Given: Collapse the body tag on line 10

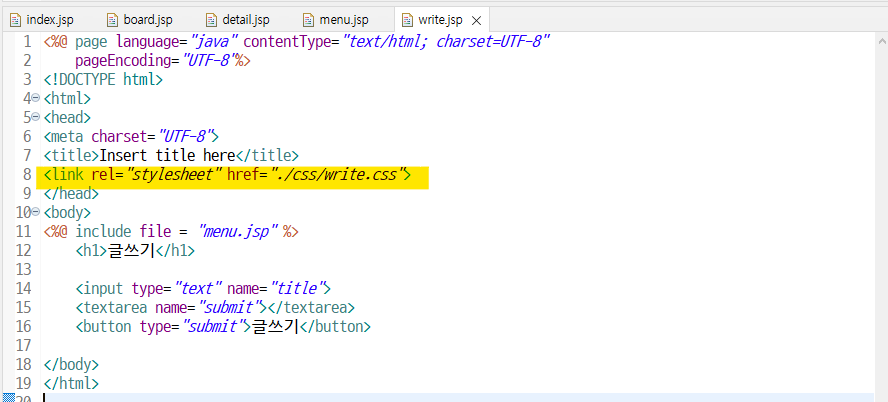Looking at the screenshot, I should tap(36, 212).
